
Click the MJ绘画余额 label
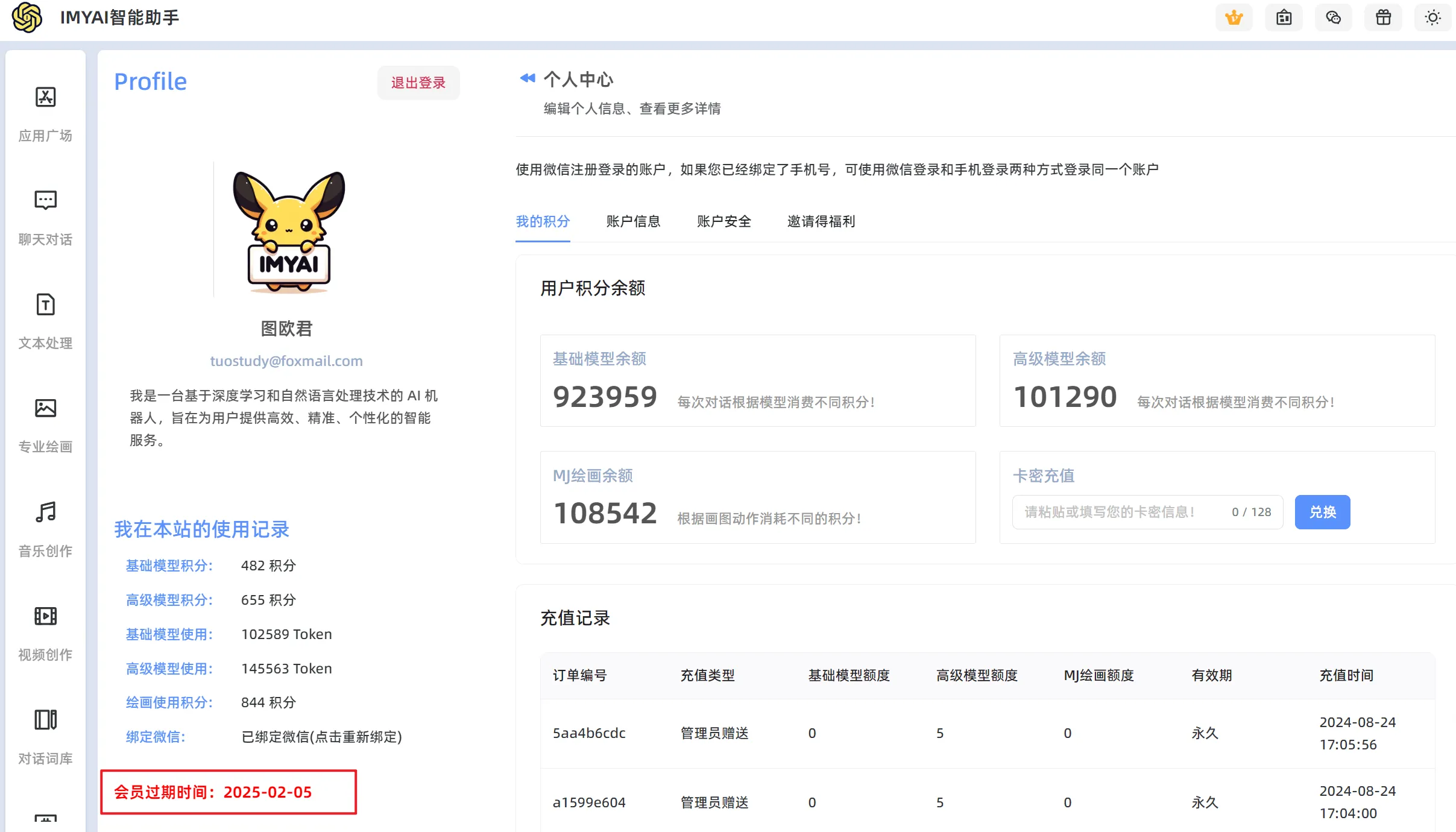tap(593, 476)
